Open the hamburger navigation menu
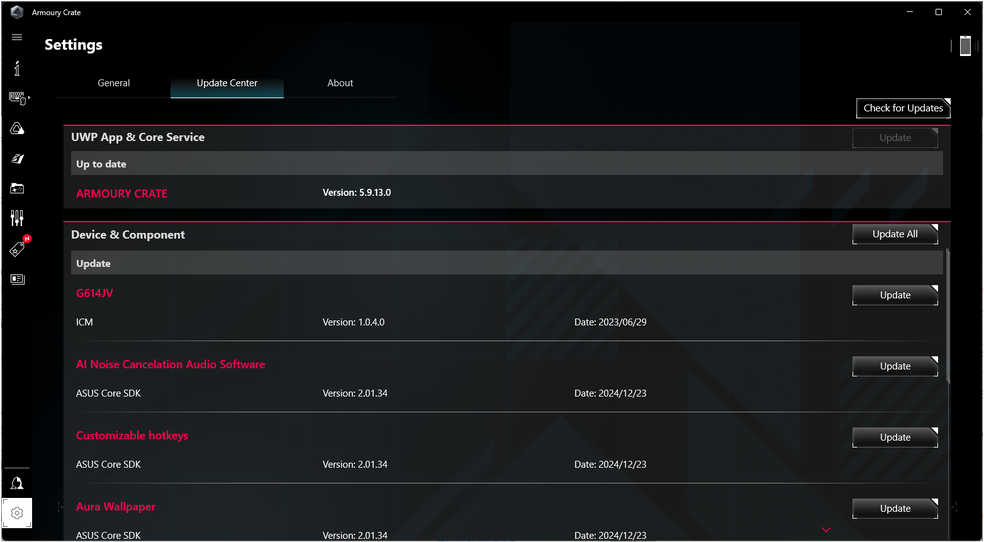The image size is (984, 542). [x=17, y=37]
